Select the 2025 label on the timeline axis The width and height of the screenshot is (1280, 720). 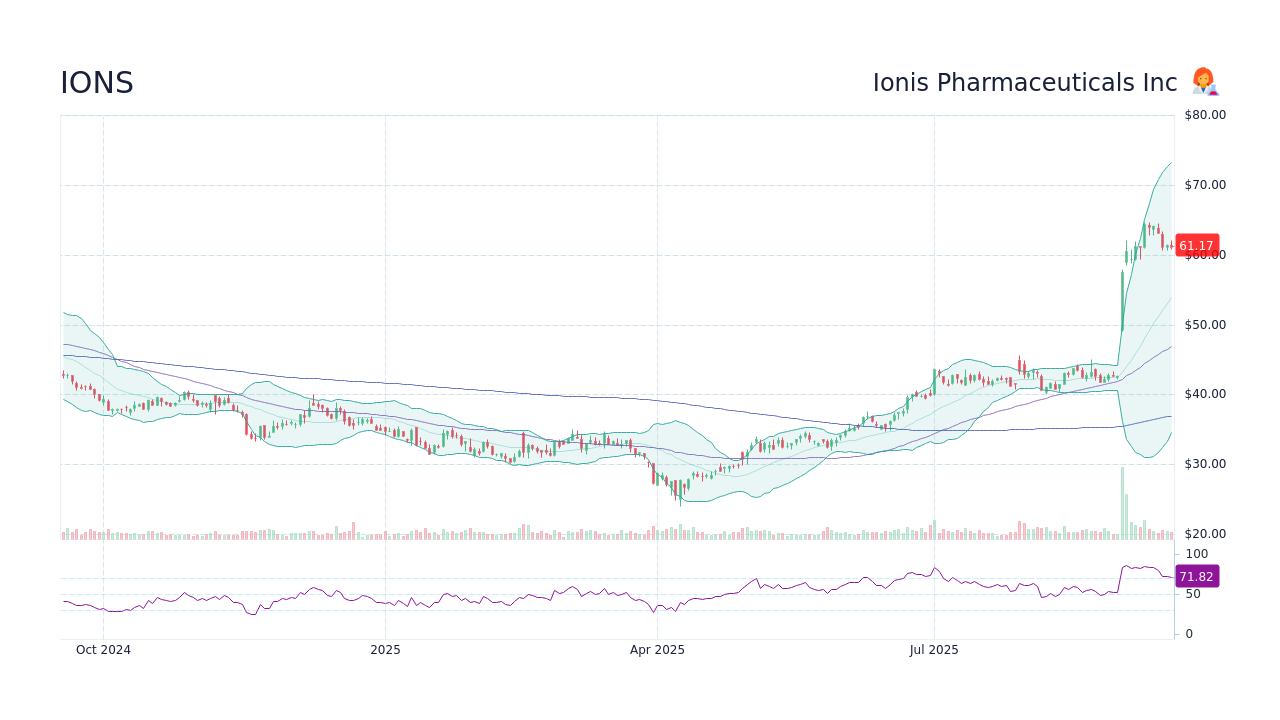(385, 649)
